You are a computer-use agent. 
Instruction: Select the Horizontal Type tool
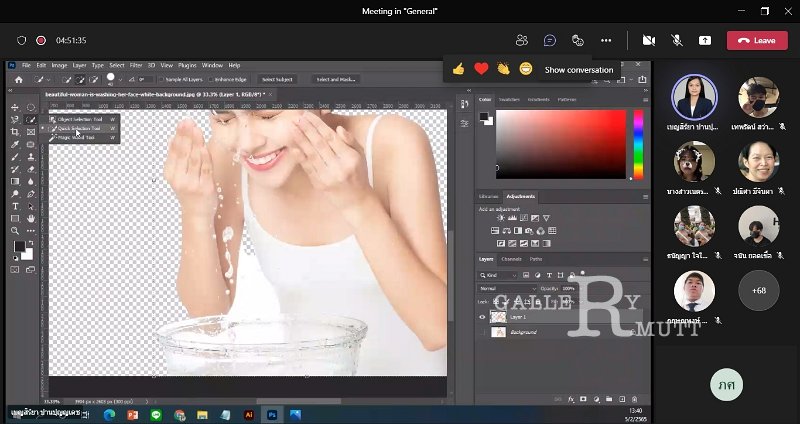[15, 206]
